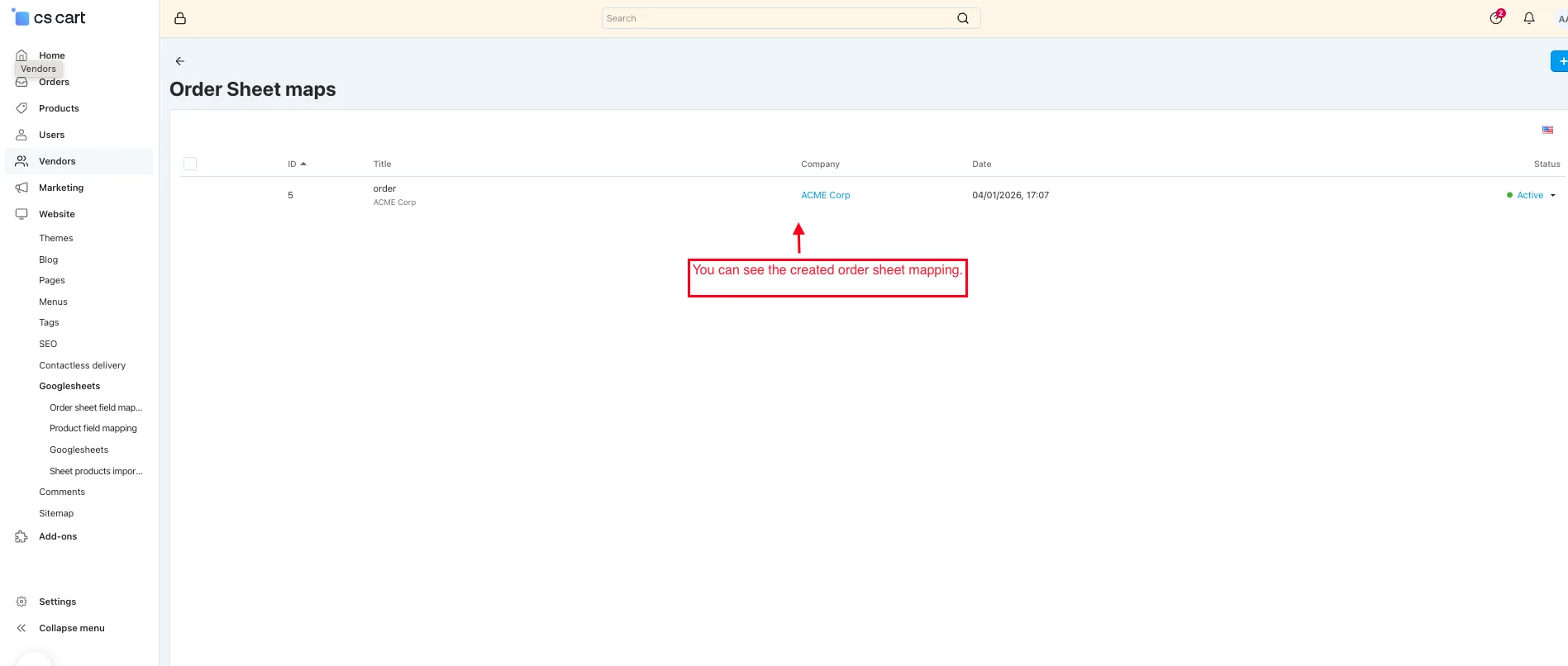Click the Company column header
Image resolution: width=1568 pixels, height=666 pixels.
tap(820, 164)
